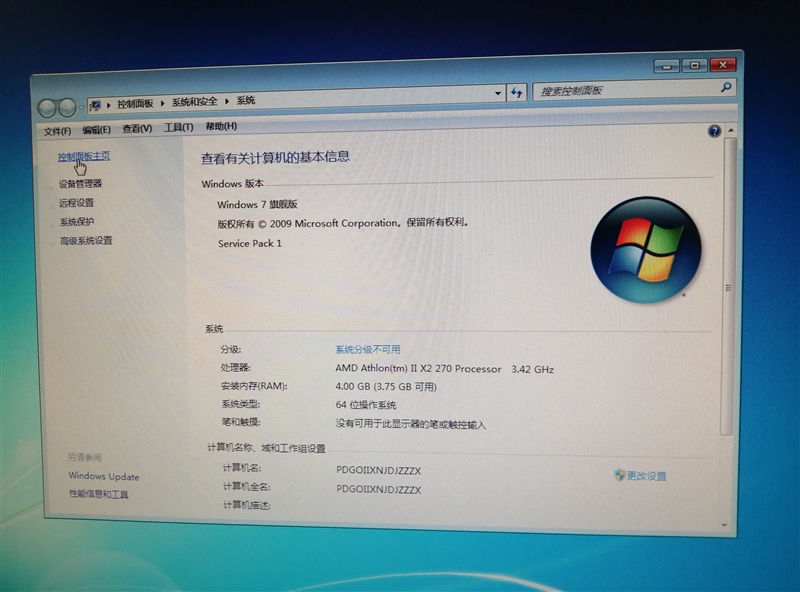Viewport: 800px width, 592px height.
Task: Open the 查看(V) menu
Action: point(137,129)
